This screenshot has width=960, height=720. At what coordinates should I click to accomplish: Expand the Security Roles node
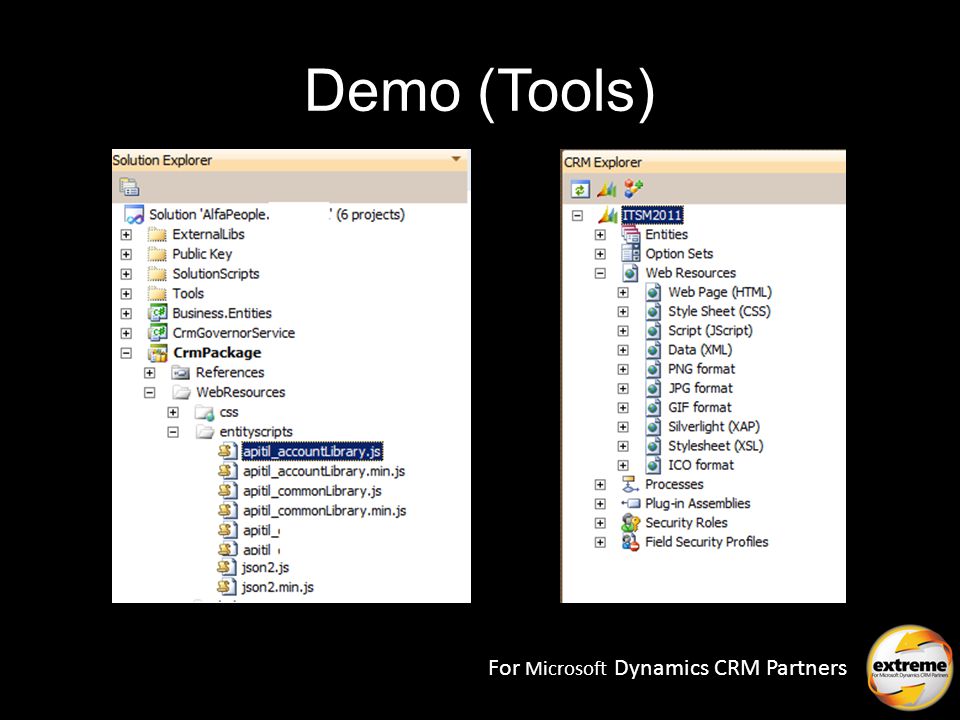click(x=600, y=523)
